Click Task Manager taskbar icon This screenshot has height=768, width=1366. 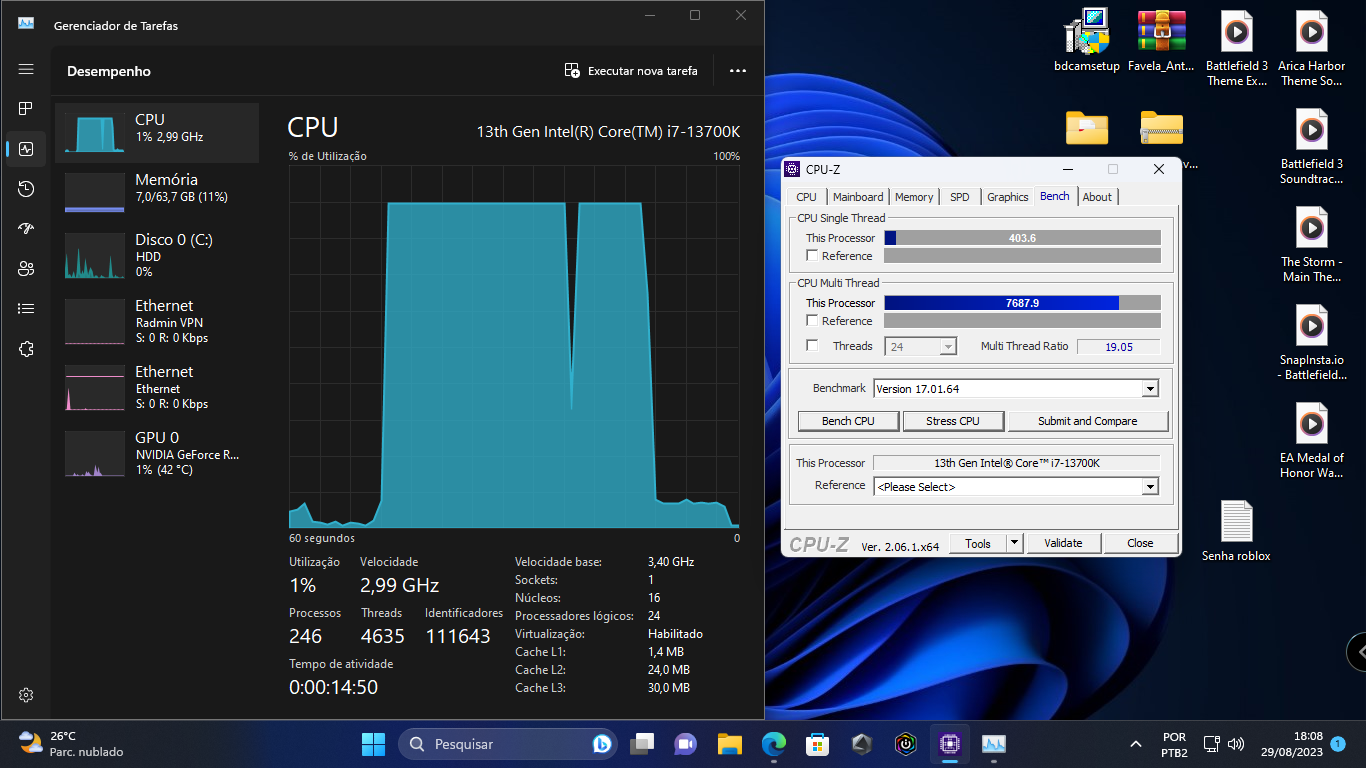tap(993, 744)
